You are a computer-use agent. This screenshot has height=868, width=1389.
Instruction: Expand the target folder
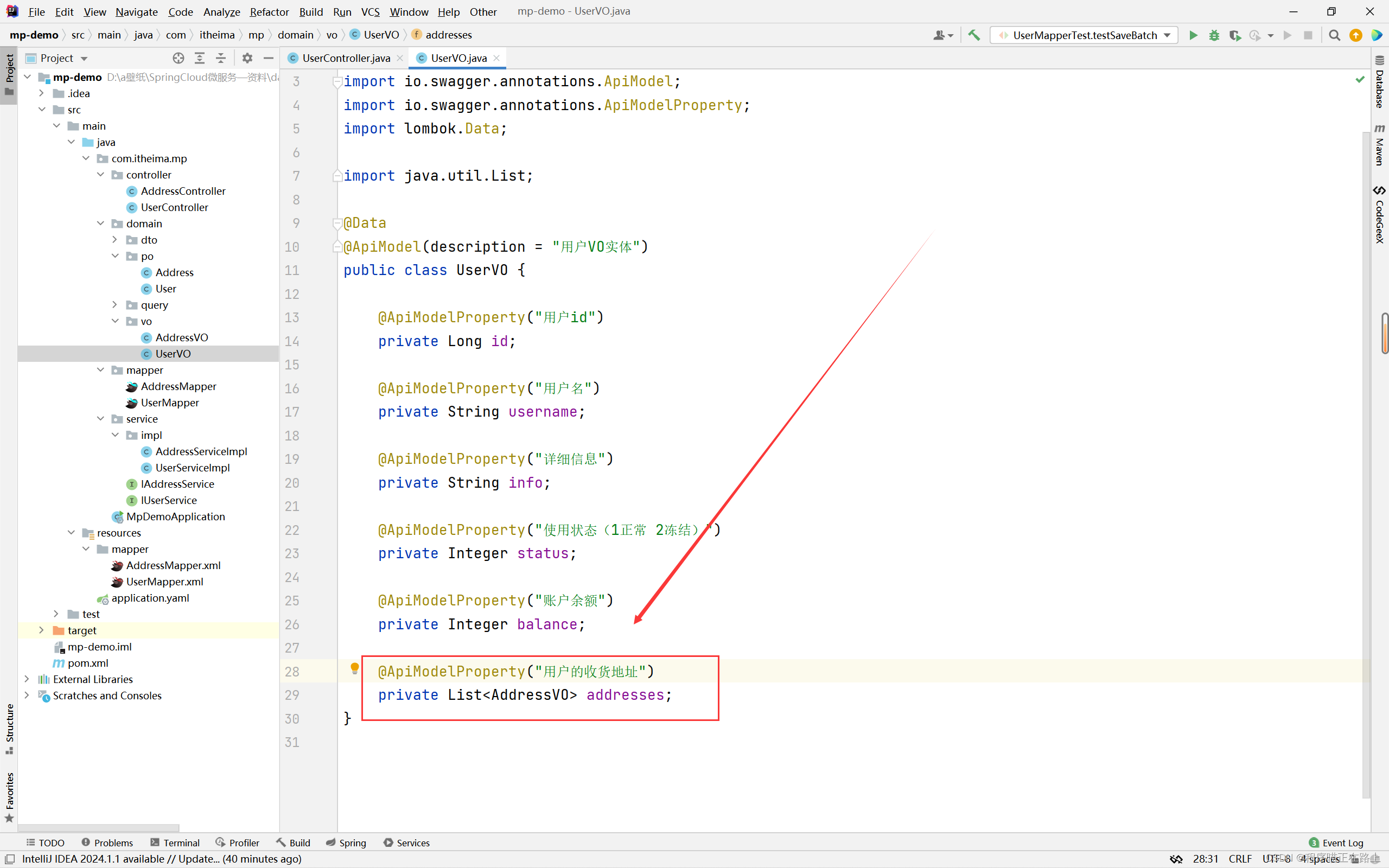coord(41,630)
